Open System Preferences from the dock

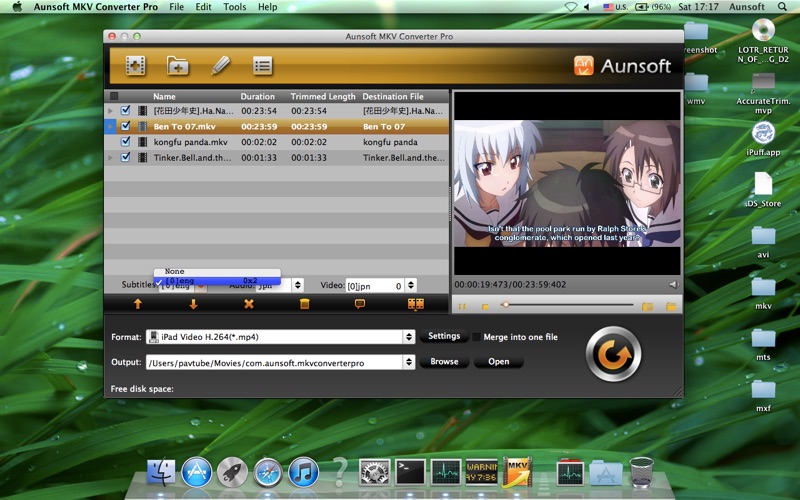click(x=375, y=472)
